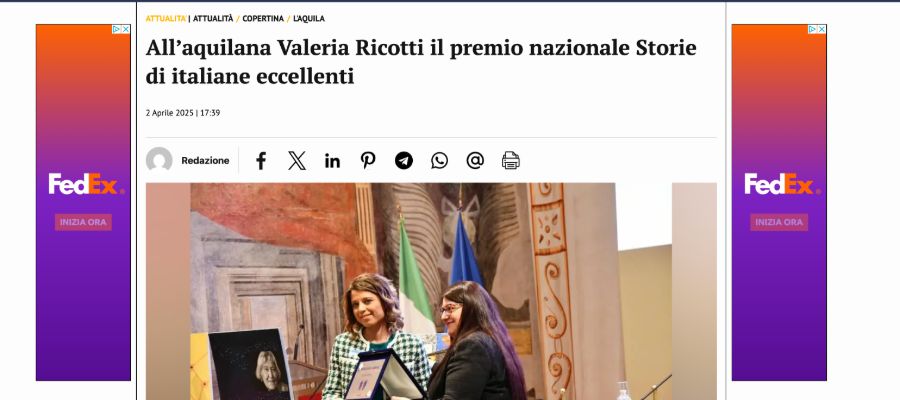Click Inizia Ora on left FedEx banner
The image size is (900, 400).
pos(83,222)
